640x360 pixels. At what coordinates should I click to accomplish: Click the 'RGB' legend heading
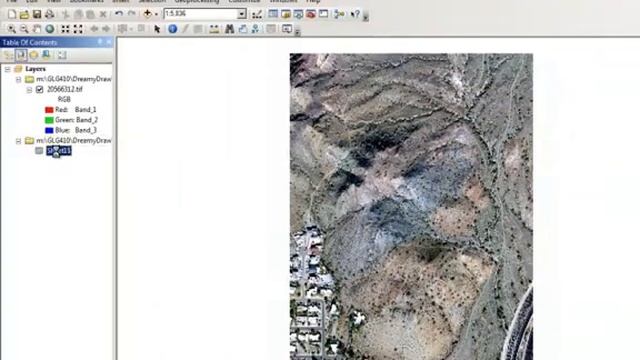pos(64,100)
